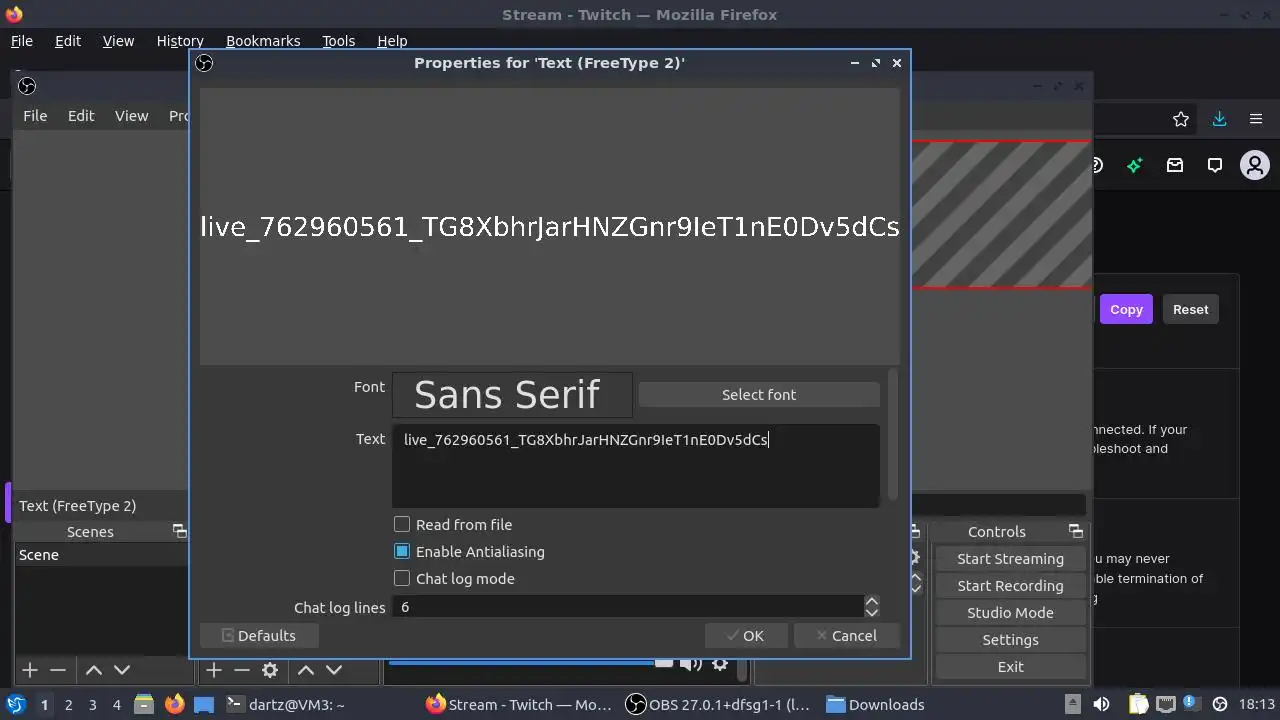Screen dimensions: 1280x720
Task: Click the Sans Serif font preview
Action: pyautogui.click(x=512, y=394)
